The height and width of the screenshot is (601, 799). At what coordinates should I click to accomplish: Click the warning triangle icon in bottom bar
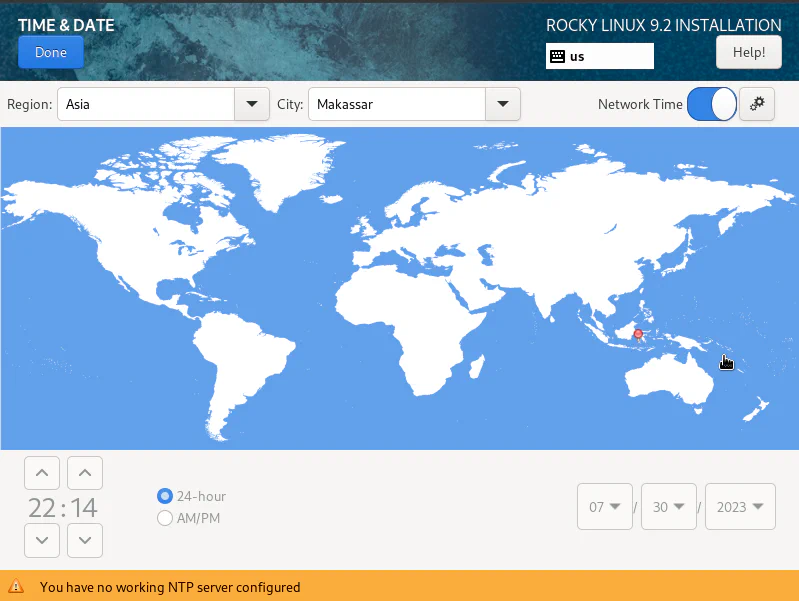tap(16, 586)
